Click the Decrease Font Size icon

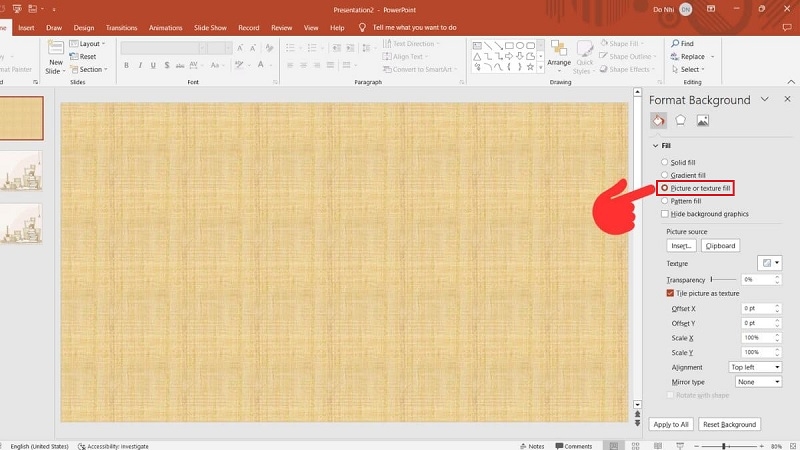[253, 48]
